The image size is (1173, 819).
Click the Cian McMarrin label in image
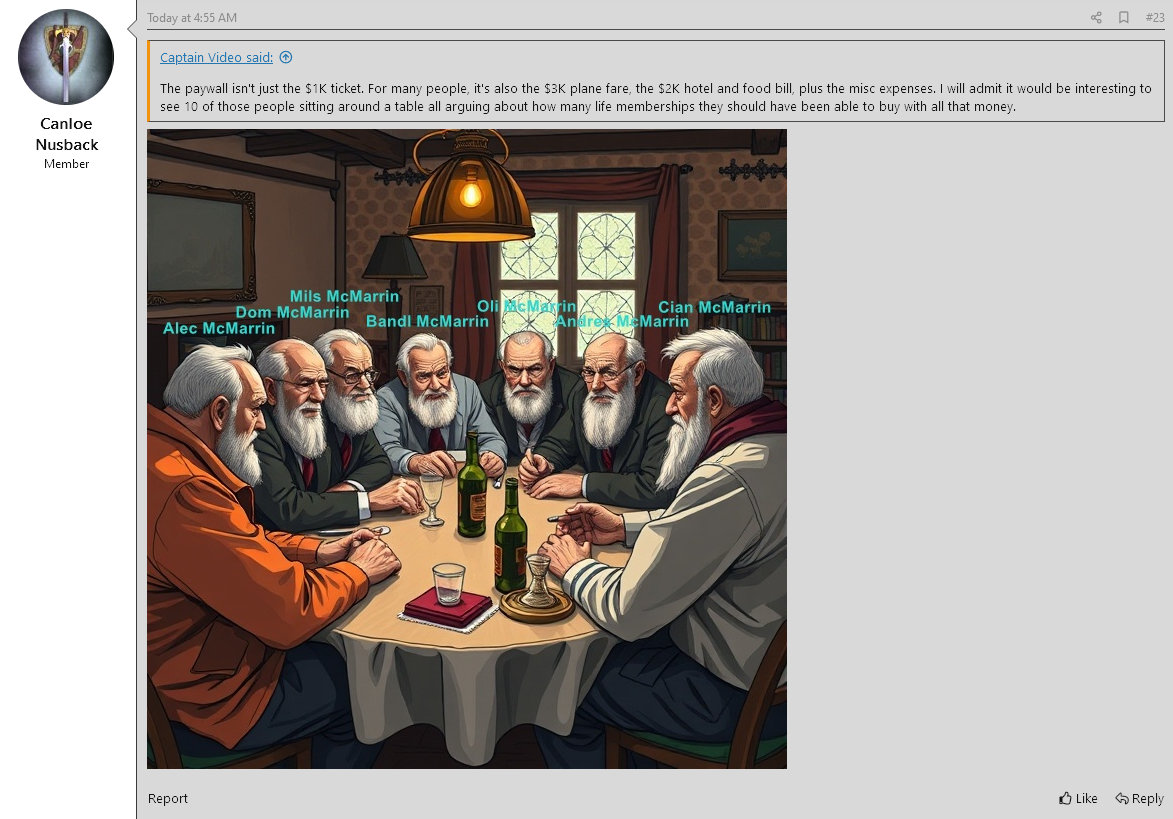click(714, 307)
